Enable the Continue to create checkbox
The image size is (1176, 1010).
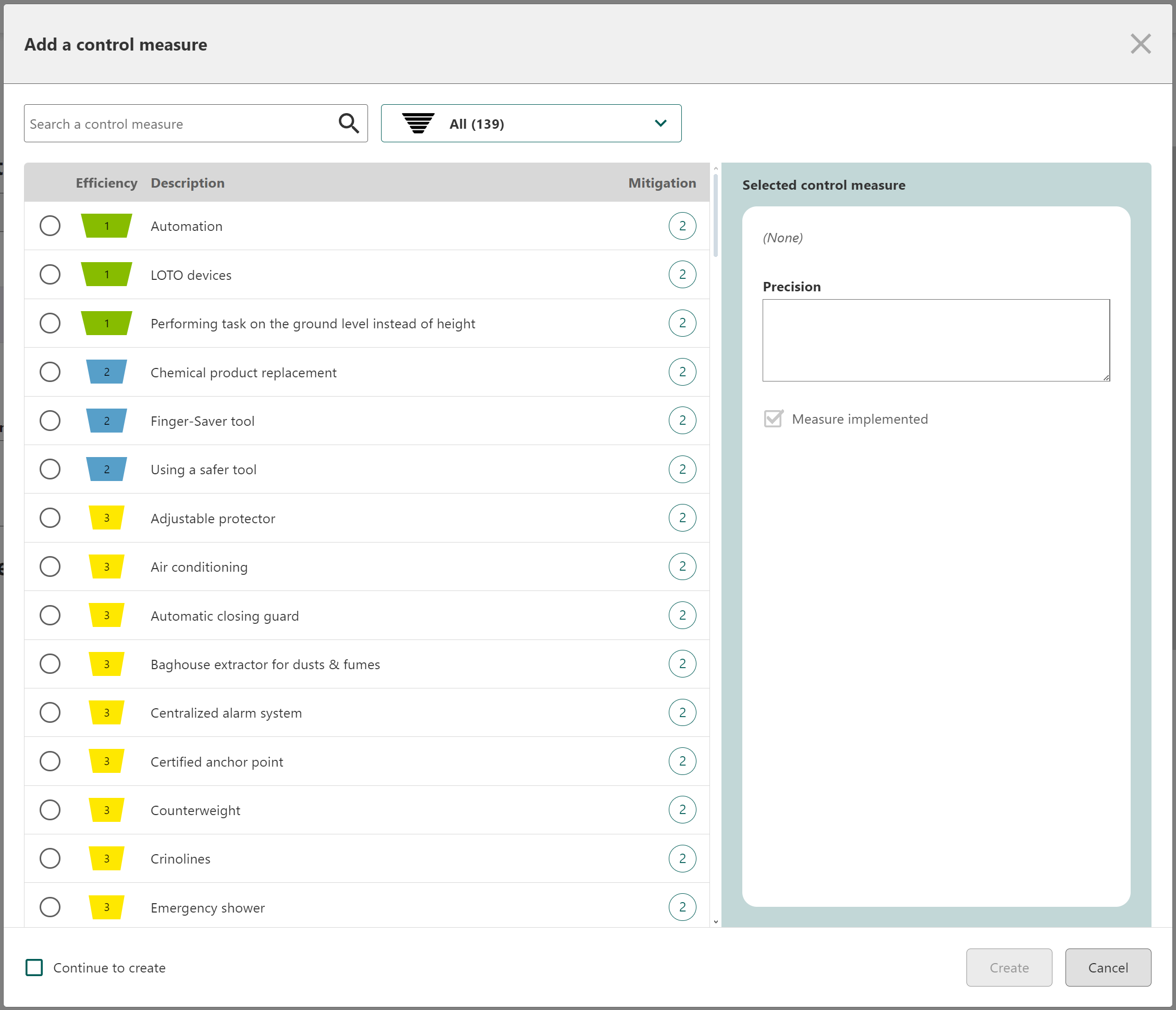click(x=34, y=967)
